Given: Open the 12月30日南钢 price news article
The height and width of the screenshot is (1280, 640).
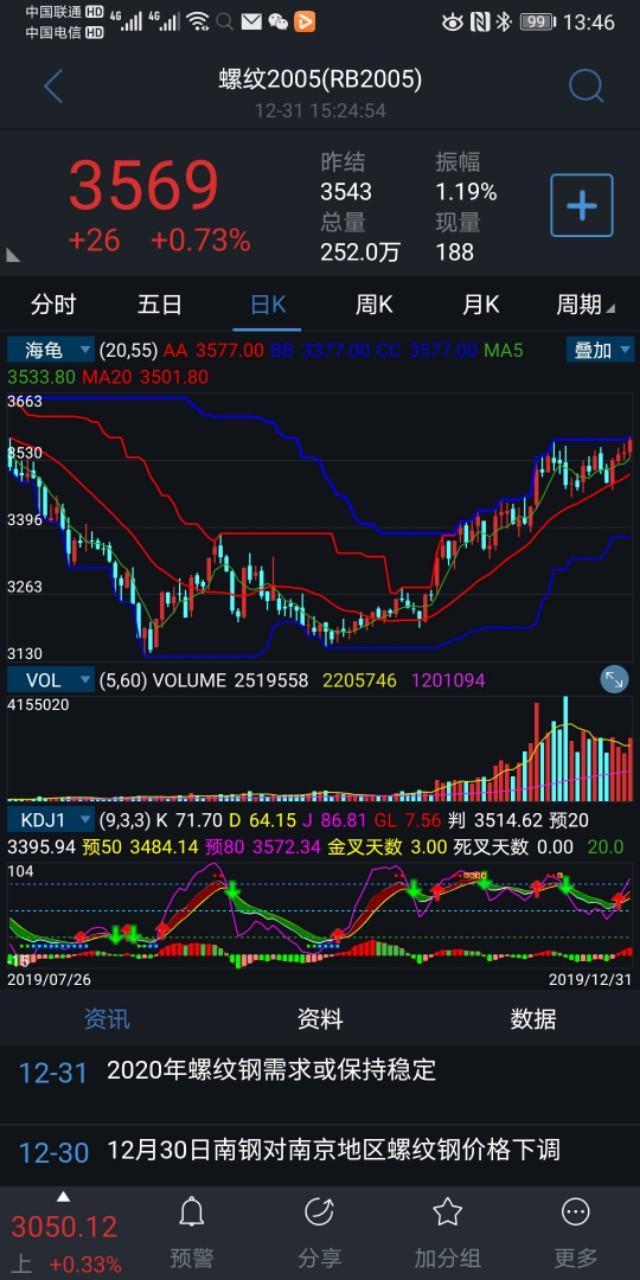Looking at the screenshot, I should pos(333,1151).
